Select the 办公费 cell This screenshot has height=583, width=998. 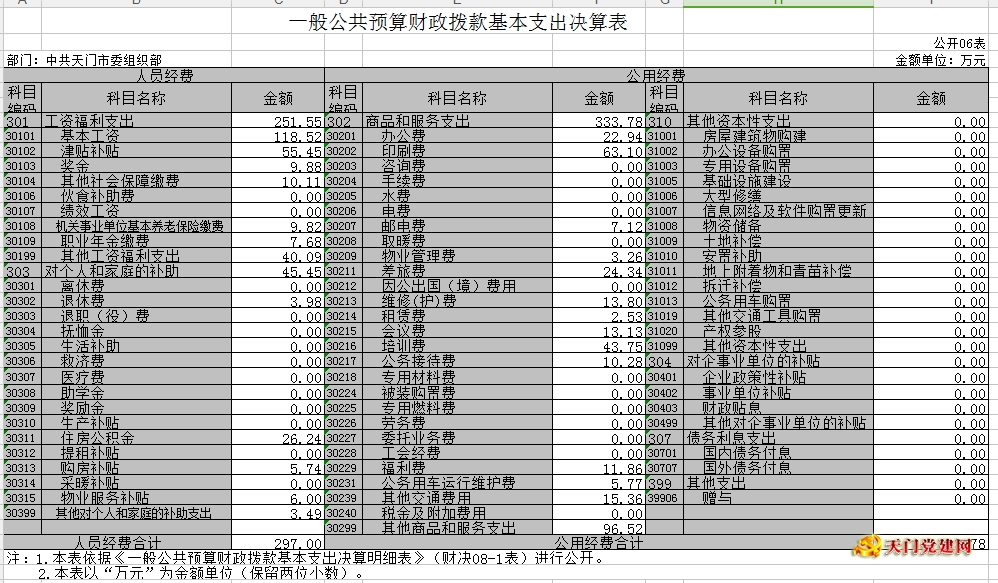[458, 136]
